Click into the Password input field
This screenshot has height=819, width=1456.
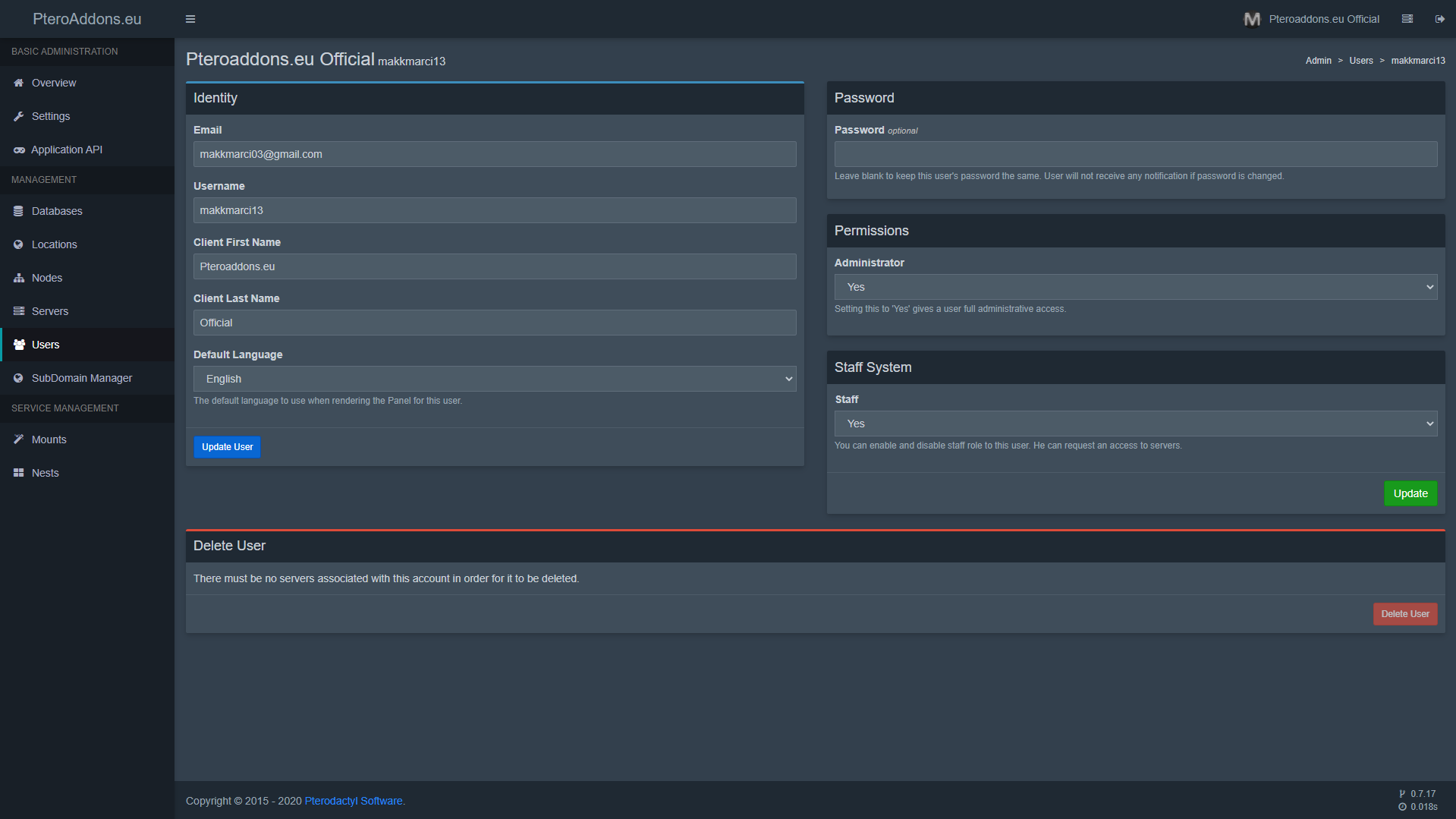(1135, 154)
